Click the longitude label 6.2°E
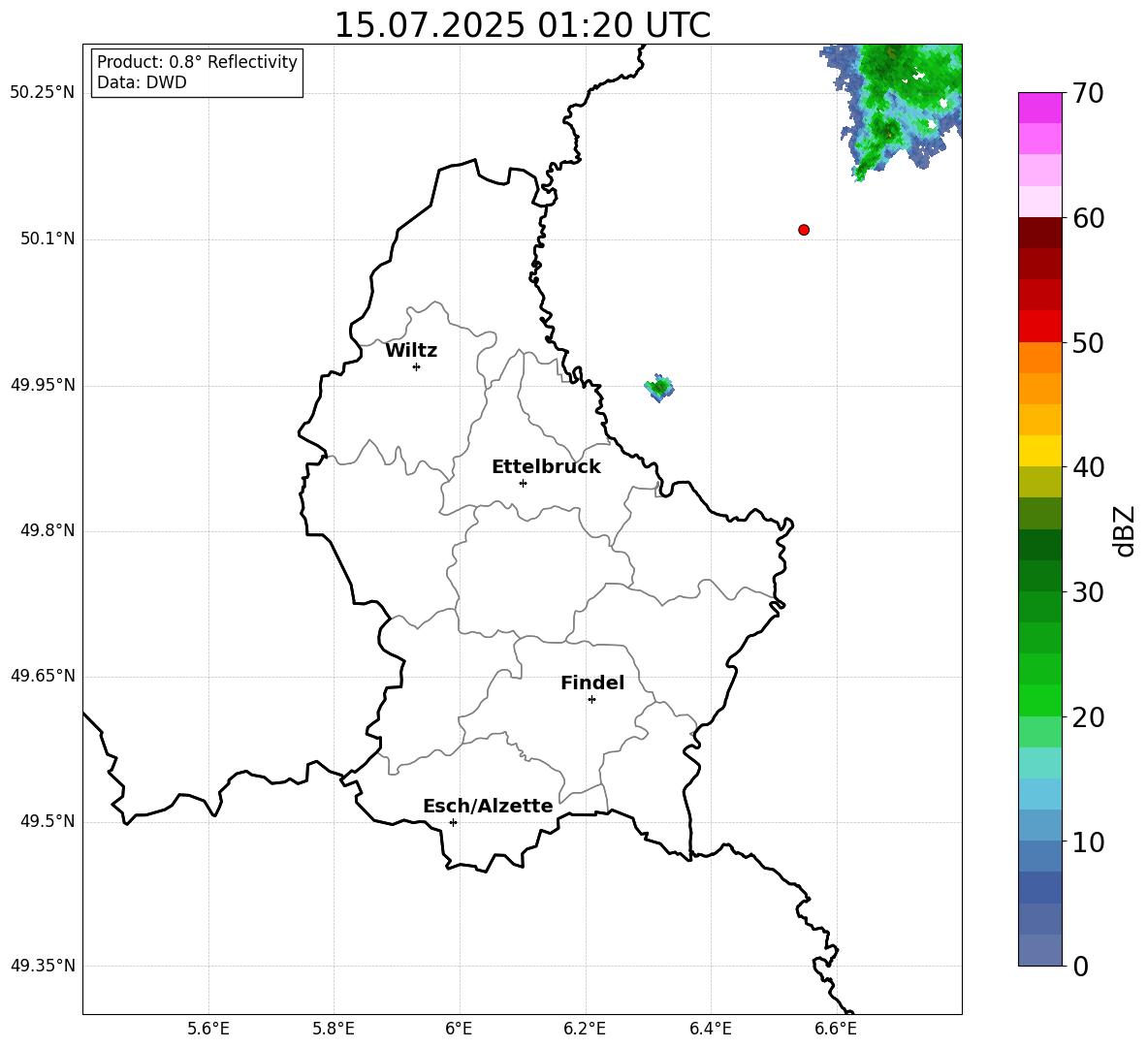 coord(585,1029)
